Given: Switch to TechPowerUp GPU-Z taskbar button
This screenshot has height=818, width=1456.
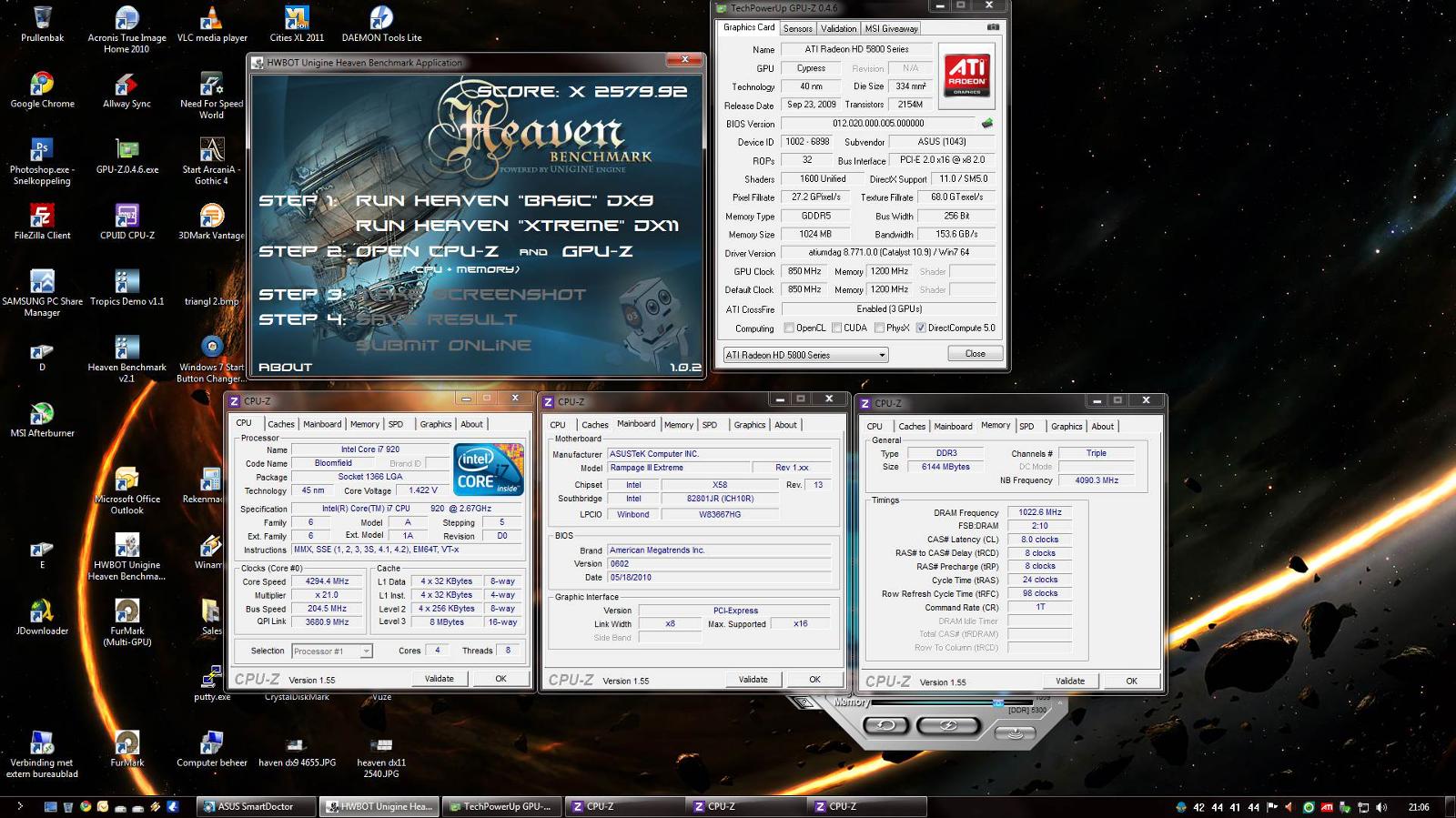Looking at the screenshot, I should [x=501, y=806].
